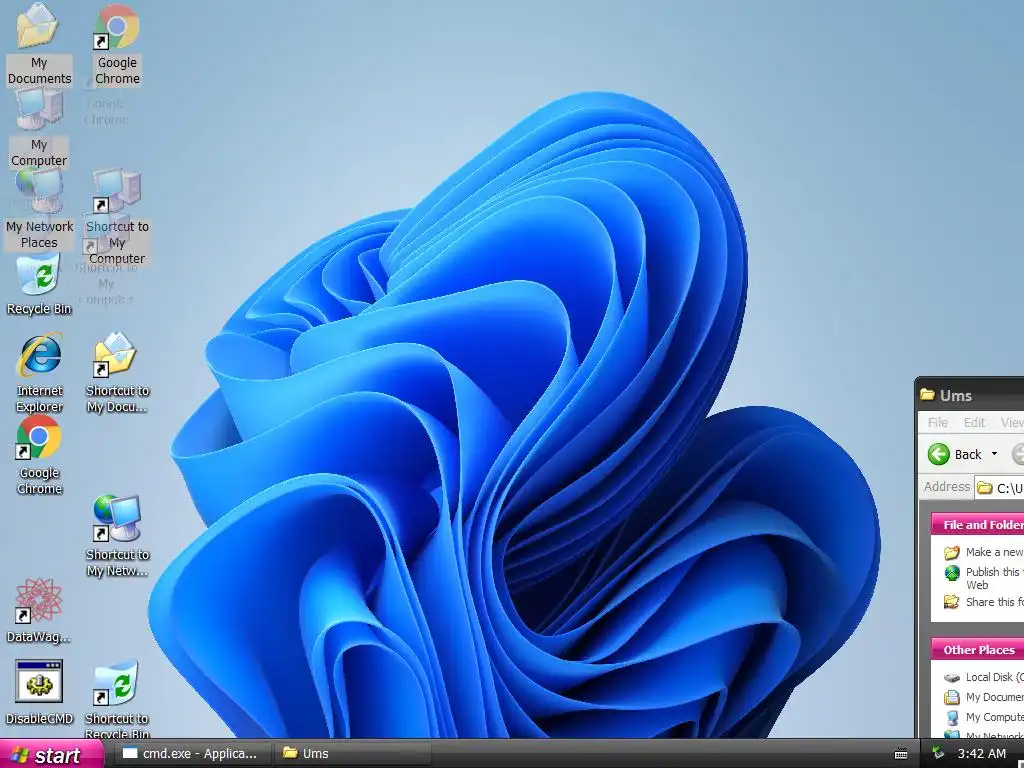
Task: Click the Ums window title bar
Action: click(970, 394)
